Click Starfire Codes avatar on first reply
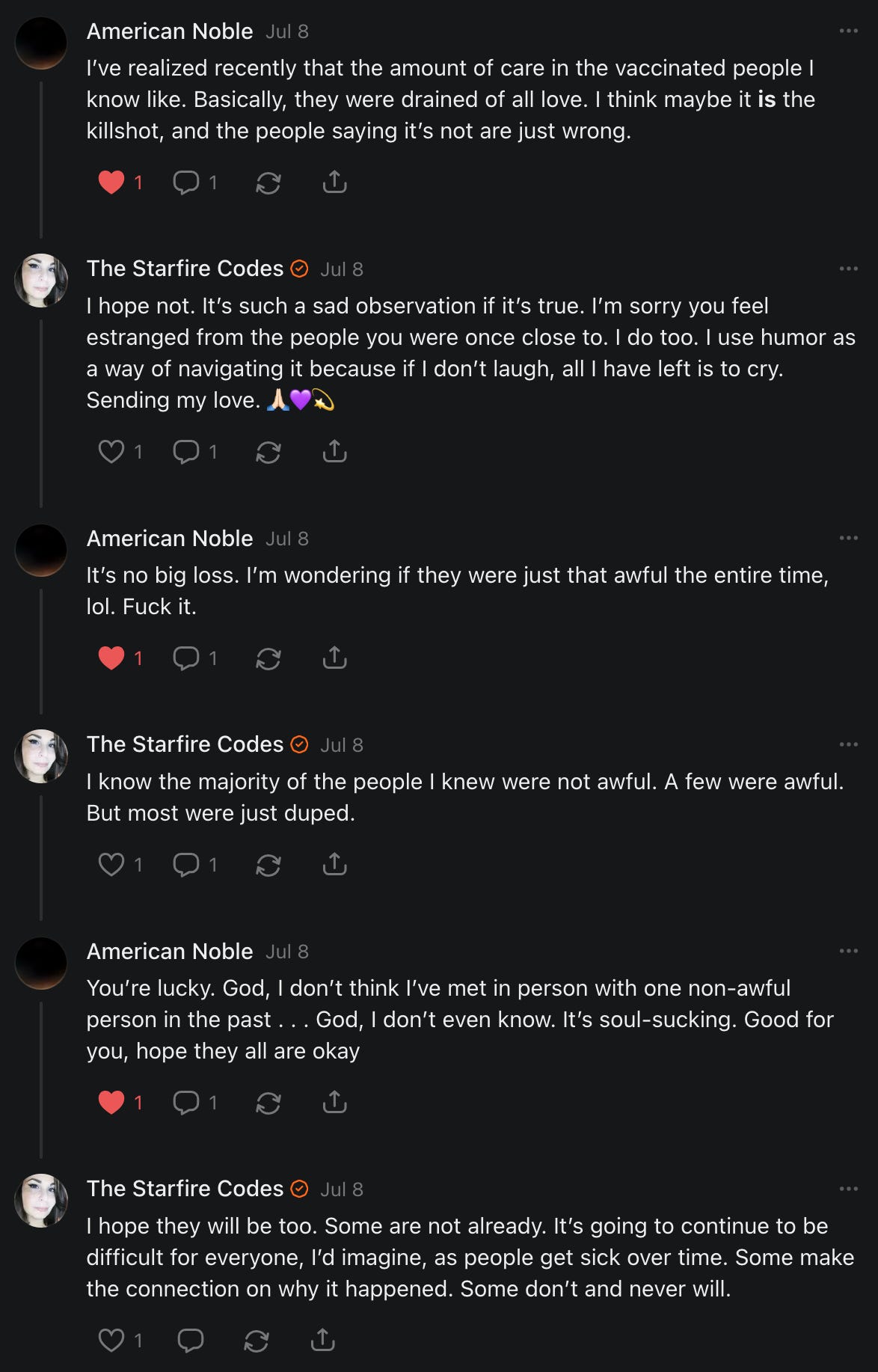The width and height of the screenshot is (878, 1372). coord(41,281)
